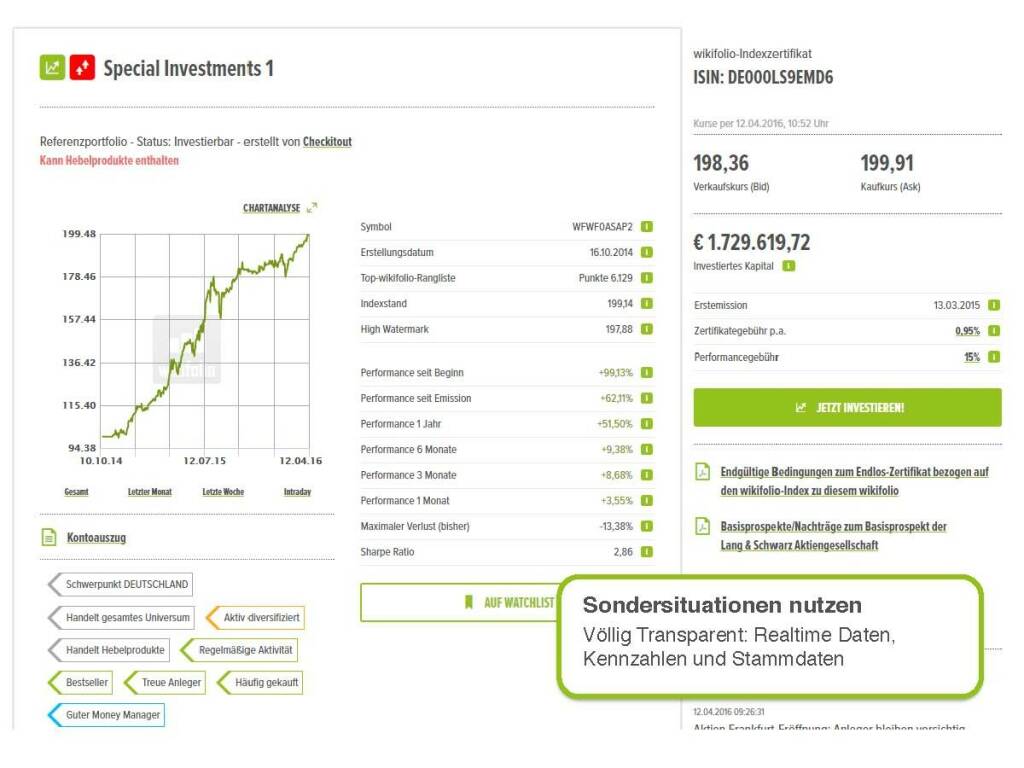Expand the chart with the Chartanalyse arrow icon

pos(312,208)
